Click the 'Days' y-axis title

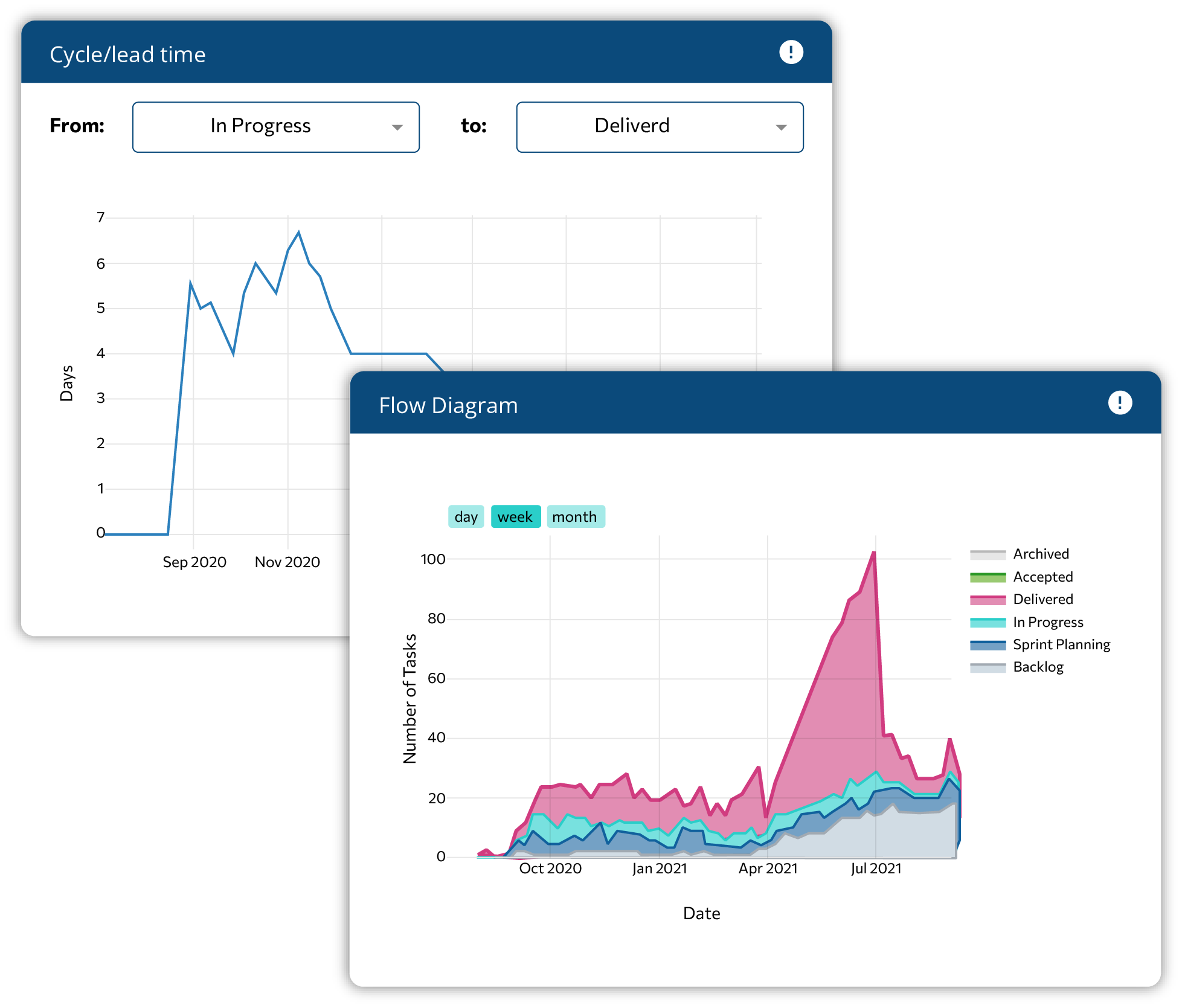click(x=66, y=383)
